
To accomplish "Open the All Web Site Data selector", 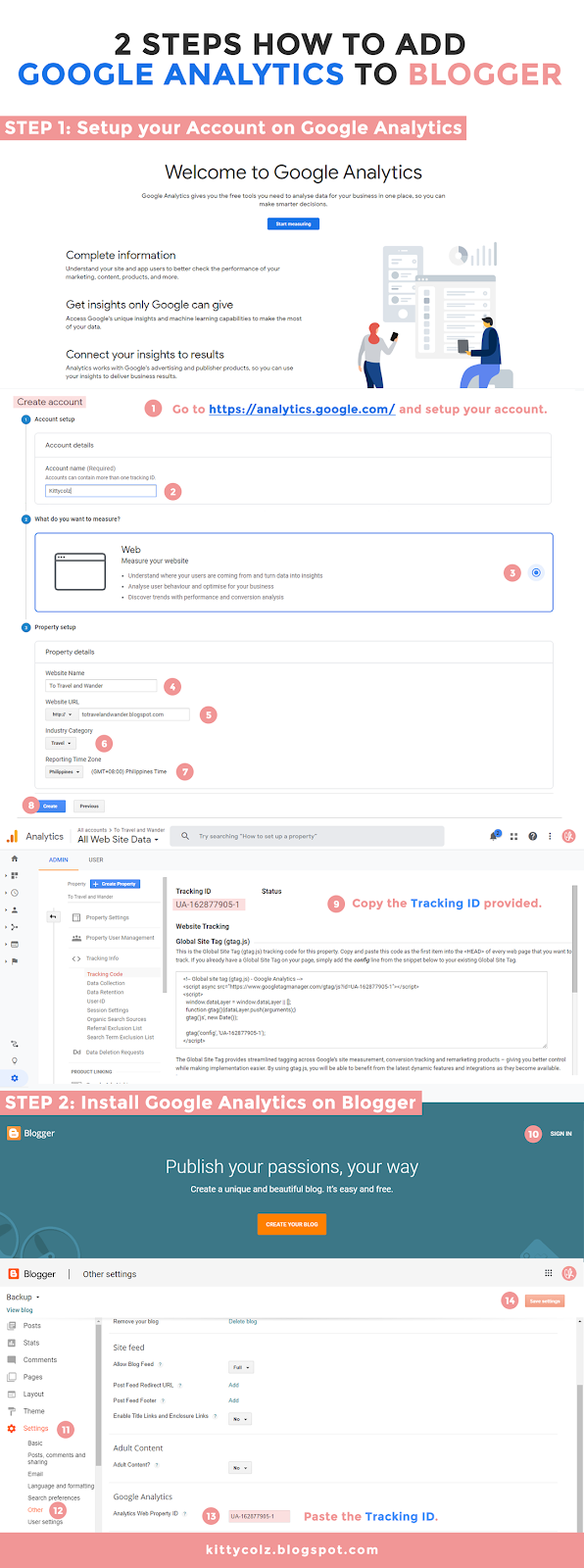I will click(x=118, y=840).
